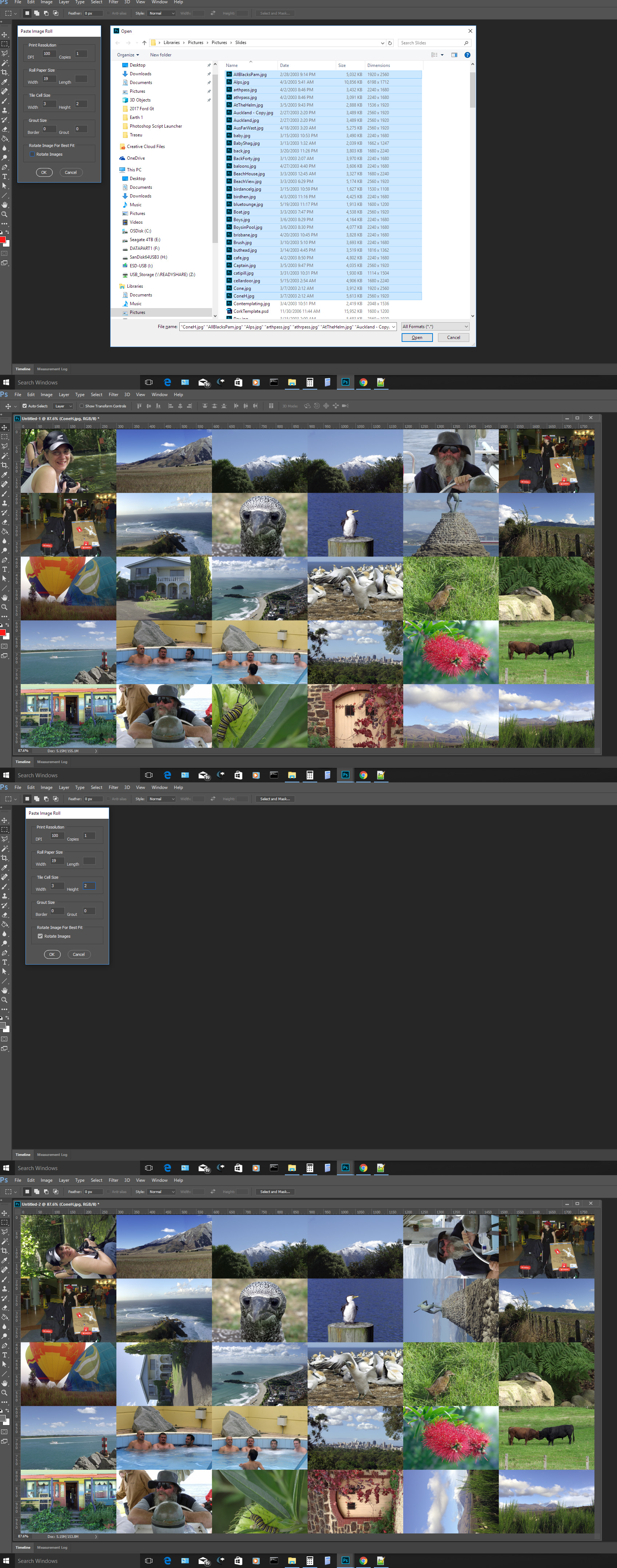Open Layer menu above Untitled-1 window
Image resolution: width=617 pixels, height=1568 pixels.
click(x=64, y=394)
